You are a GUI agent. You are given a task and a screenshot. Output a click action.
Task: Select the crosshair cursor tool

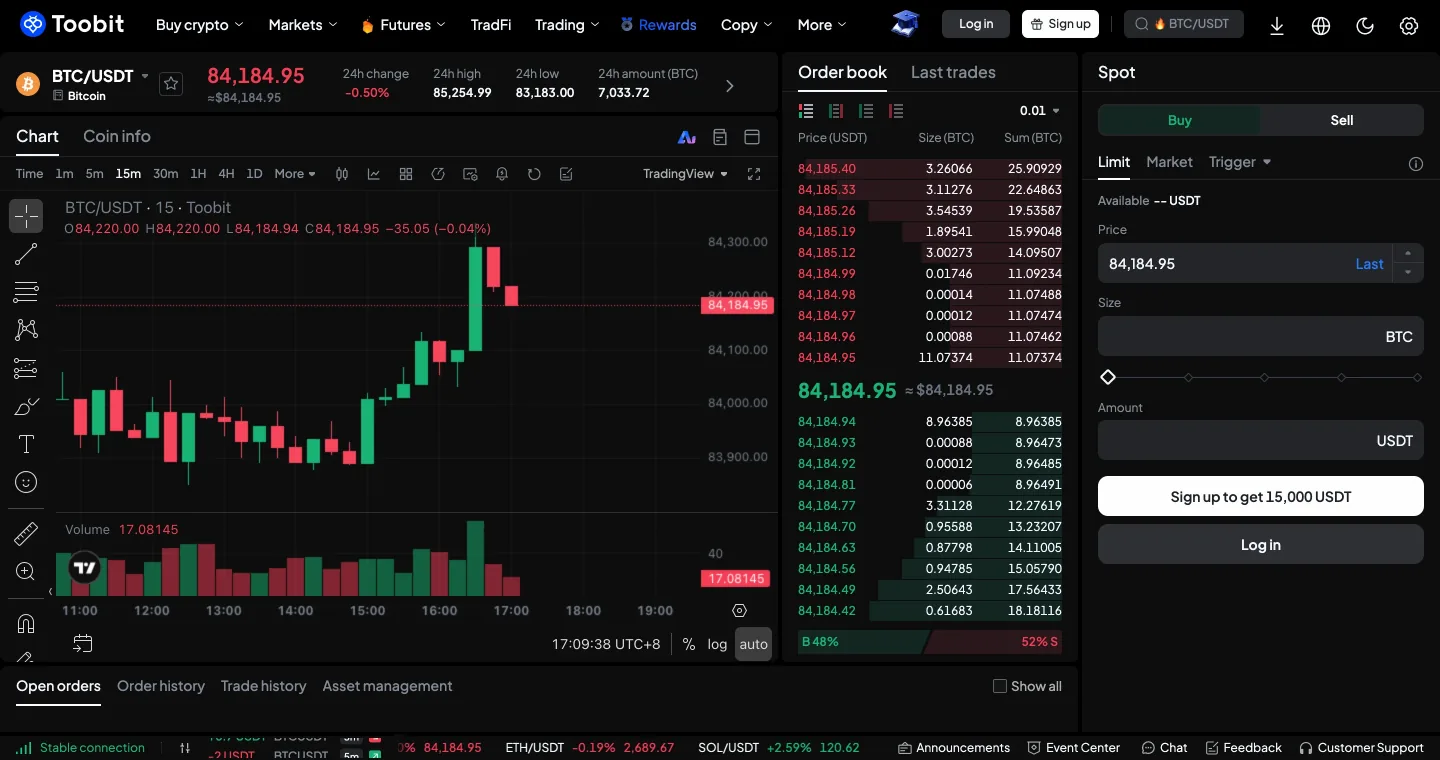point(26,216)
